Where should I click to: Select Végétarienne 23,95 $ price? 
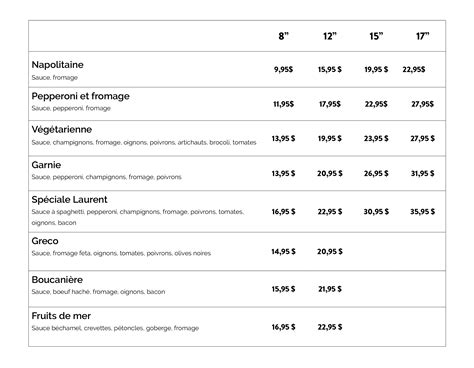(376, 138)
